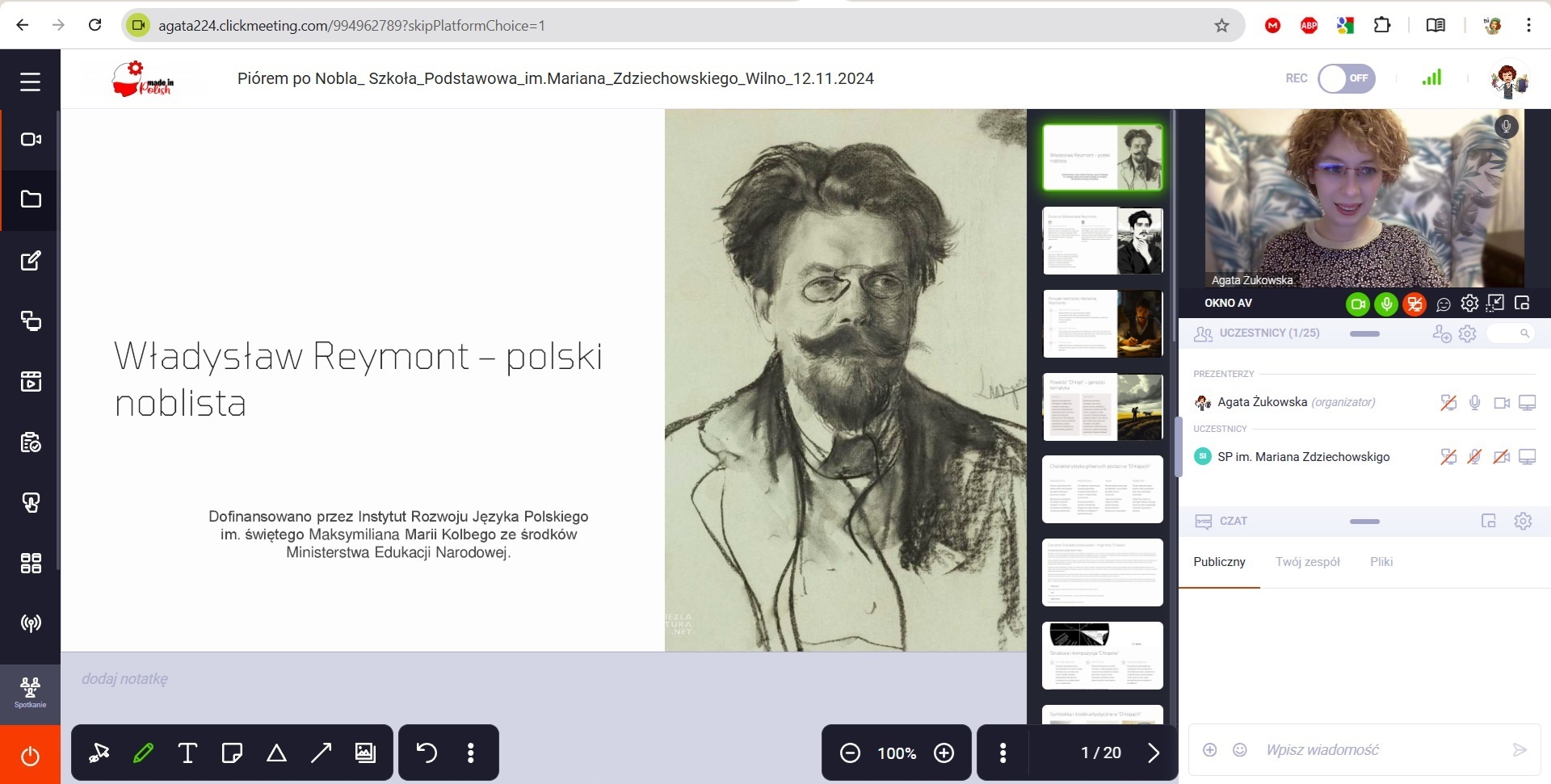Toggle the green camera button in AV bar
The height and width of the screenshot is (784, 1551).
pyautogui.click(x=1358, y=304)
